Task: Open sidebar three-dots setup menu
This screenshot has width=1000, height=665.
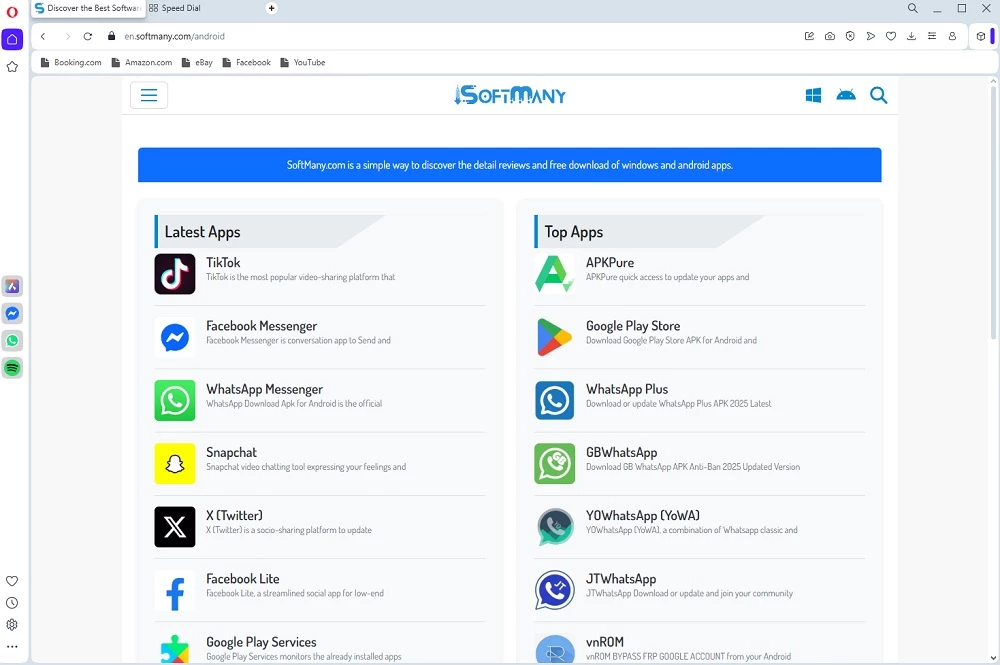Action: (12, 647)
